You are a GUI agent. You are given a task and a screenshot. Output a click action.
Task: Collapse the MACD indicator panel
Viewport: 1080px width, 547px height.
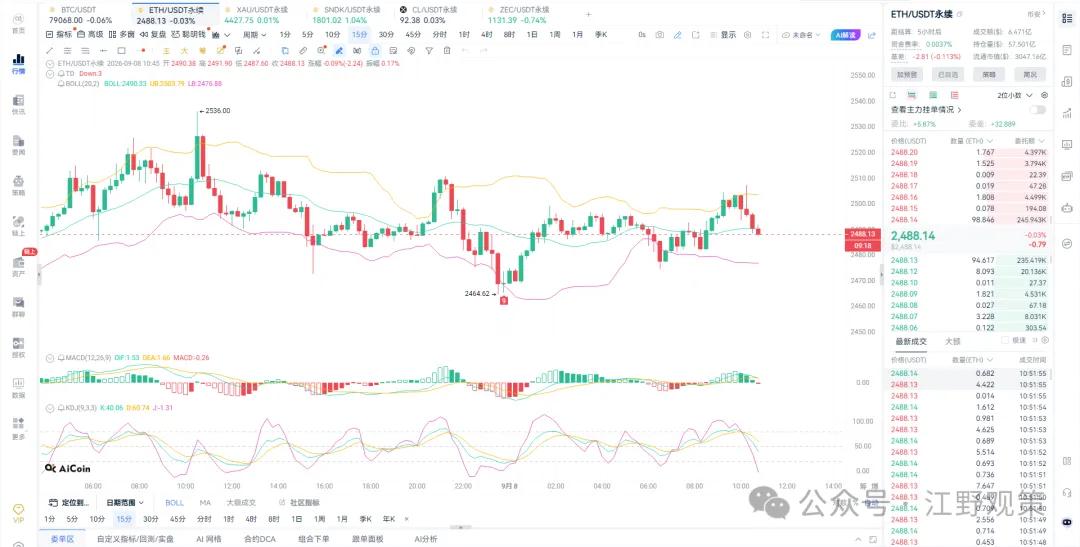point(50,358)
